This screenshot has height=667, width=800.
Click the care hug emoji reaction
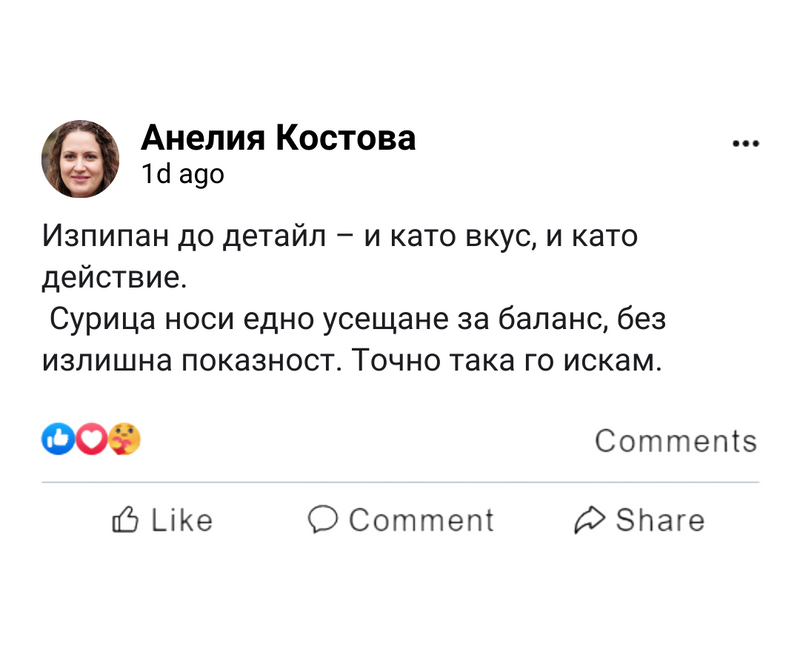tap(125, 438)
